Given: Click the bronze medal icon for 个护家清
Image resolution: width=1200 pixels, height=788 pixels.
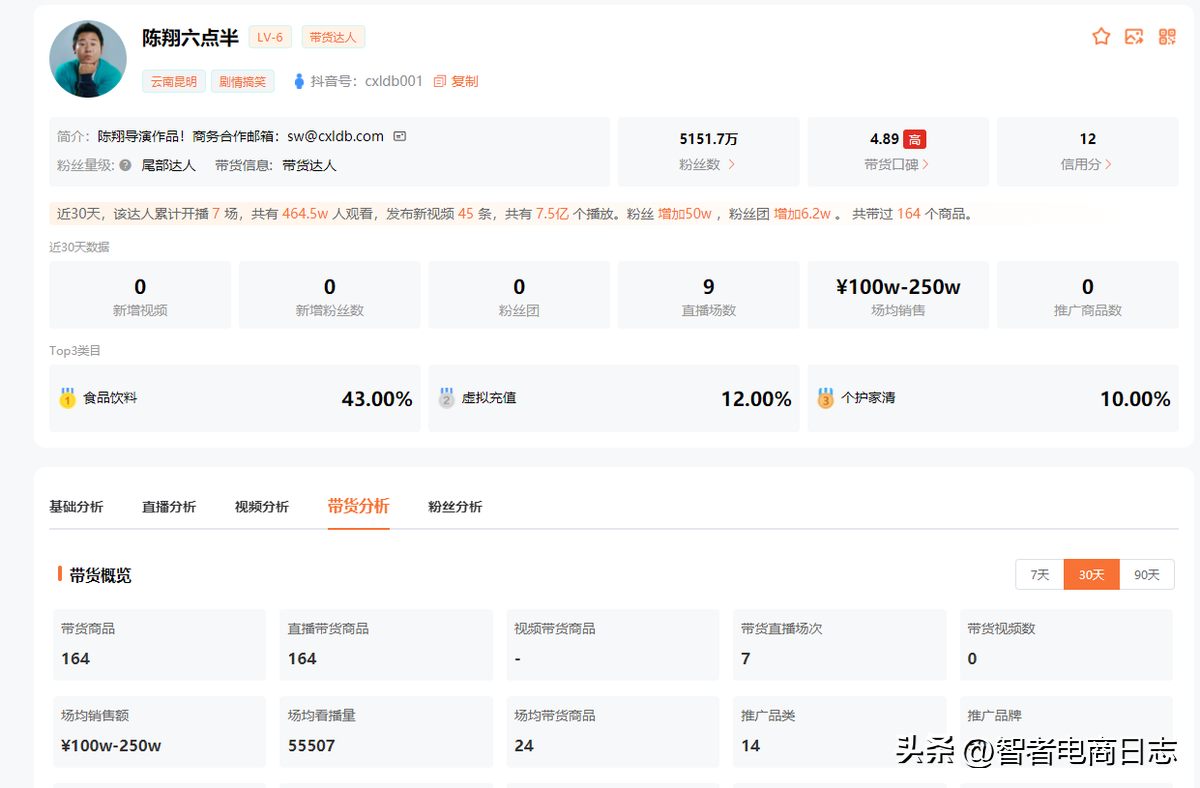Looking at the screenshot, I should [826, 398].
